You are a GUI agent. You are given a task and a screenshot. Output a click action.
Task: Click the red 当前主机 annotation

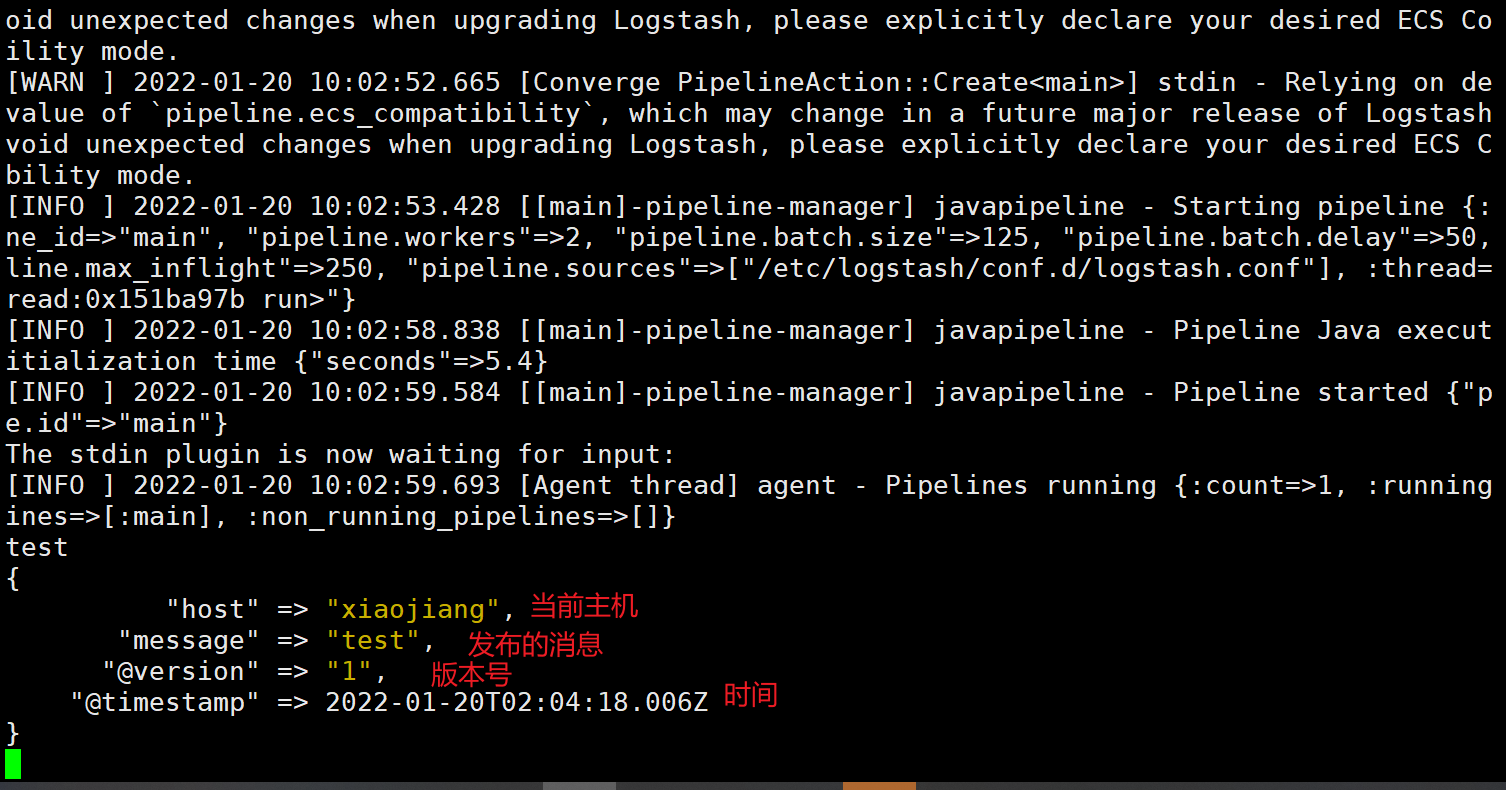click(584, 607)
